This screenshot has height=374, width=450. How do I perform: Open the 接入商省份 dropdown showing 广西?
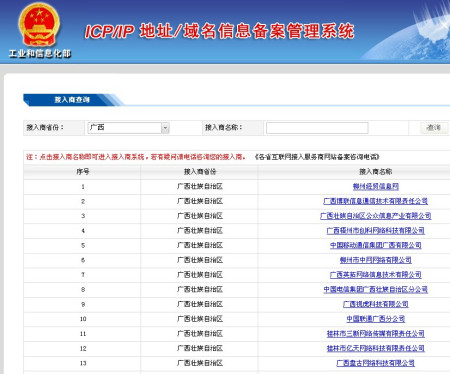click(x=128, y=128)
